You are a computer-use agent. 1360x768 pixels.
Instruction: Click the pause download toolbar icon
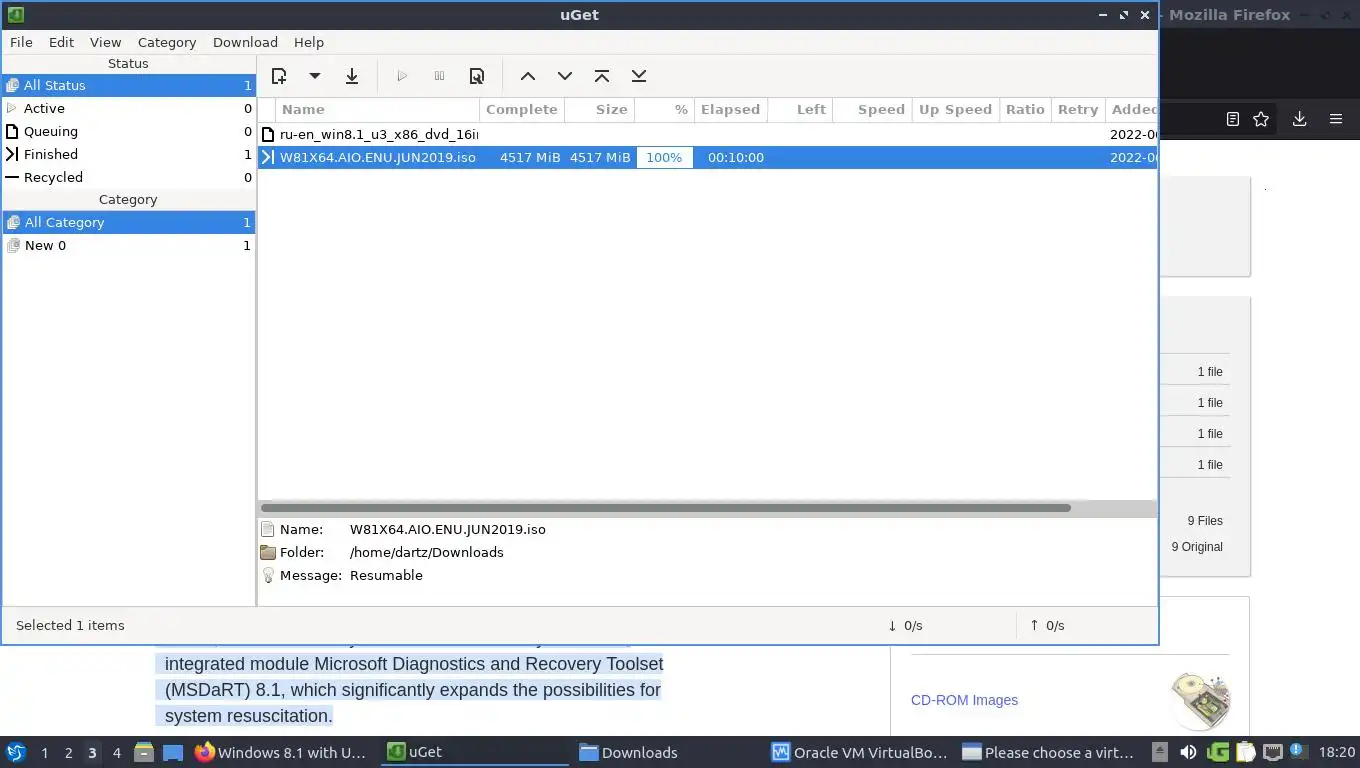click(439, 76)
